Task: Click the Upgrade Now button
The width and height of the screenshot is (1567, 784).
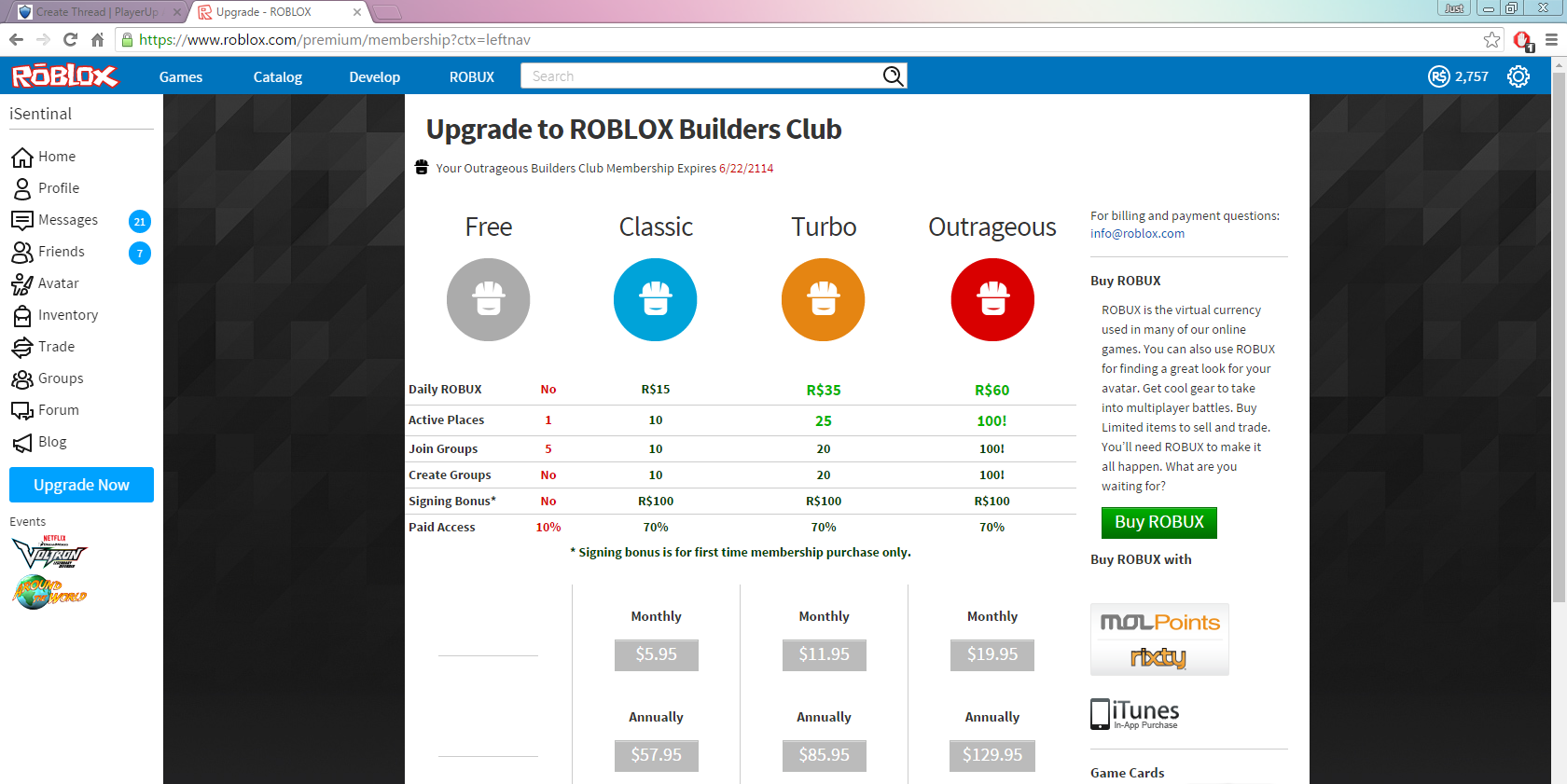Action: click(81, 485)
